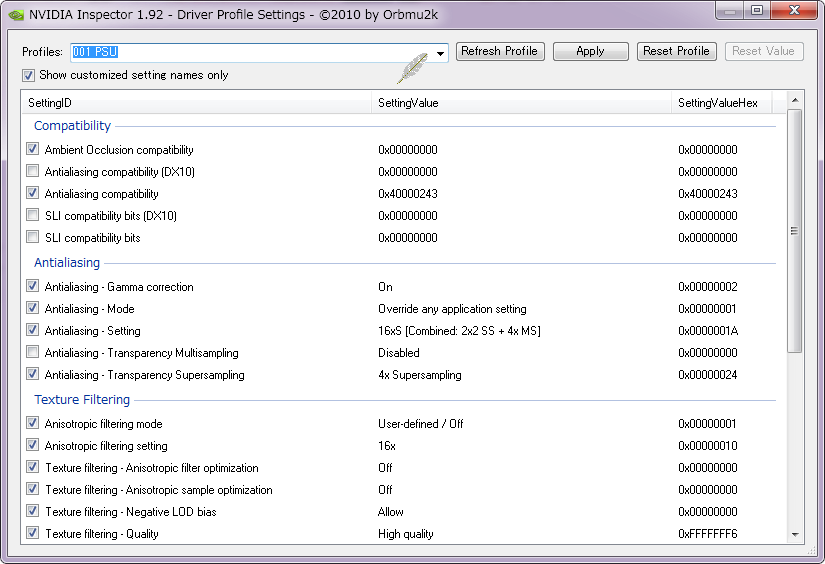
Task: Select 'Anisotropic filtering mode' setting name
Action: [x=104, y=424]
